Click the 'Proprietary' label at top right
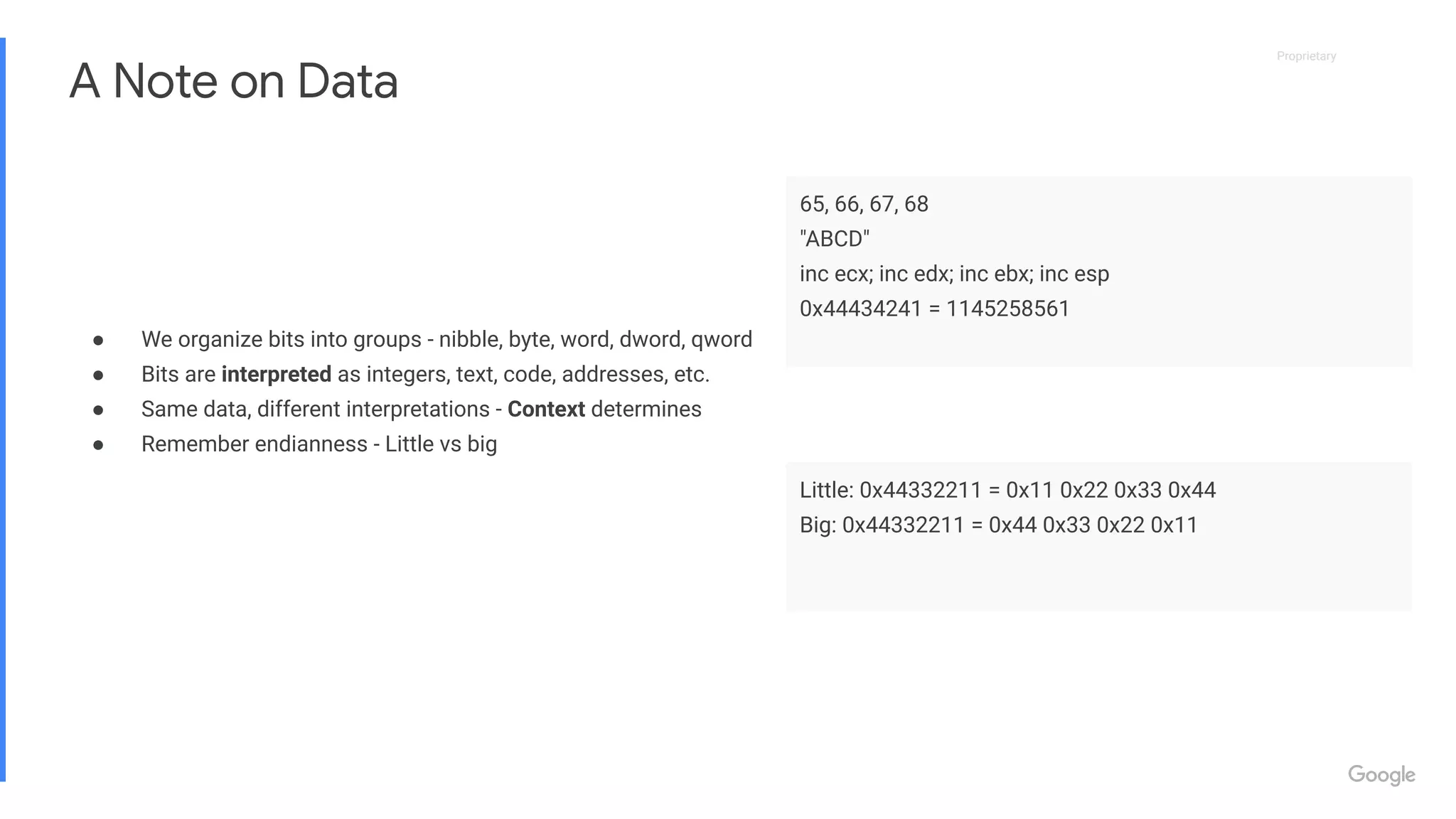The width and height of the screenshot is (1456, 819). (x=1306, y=56)
